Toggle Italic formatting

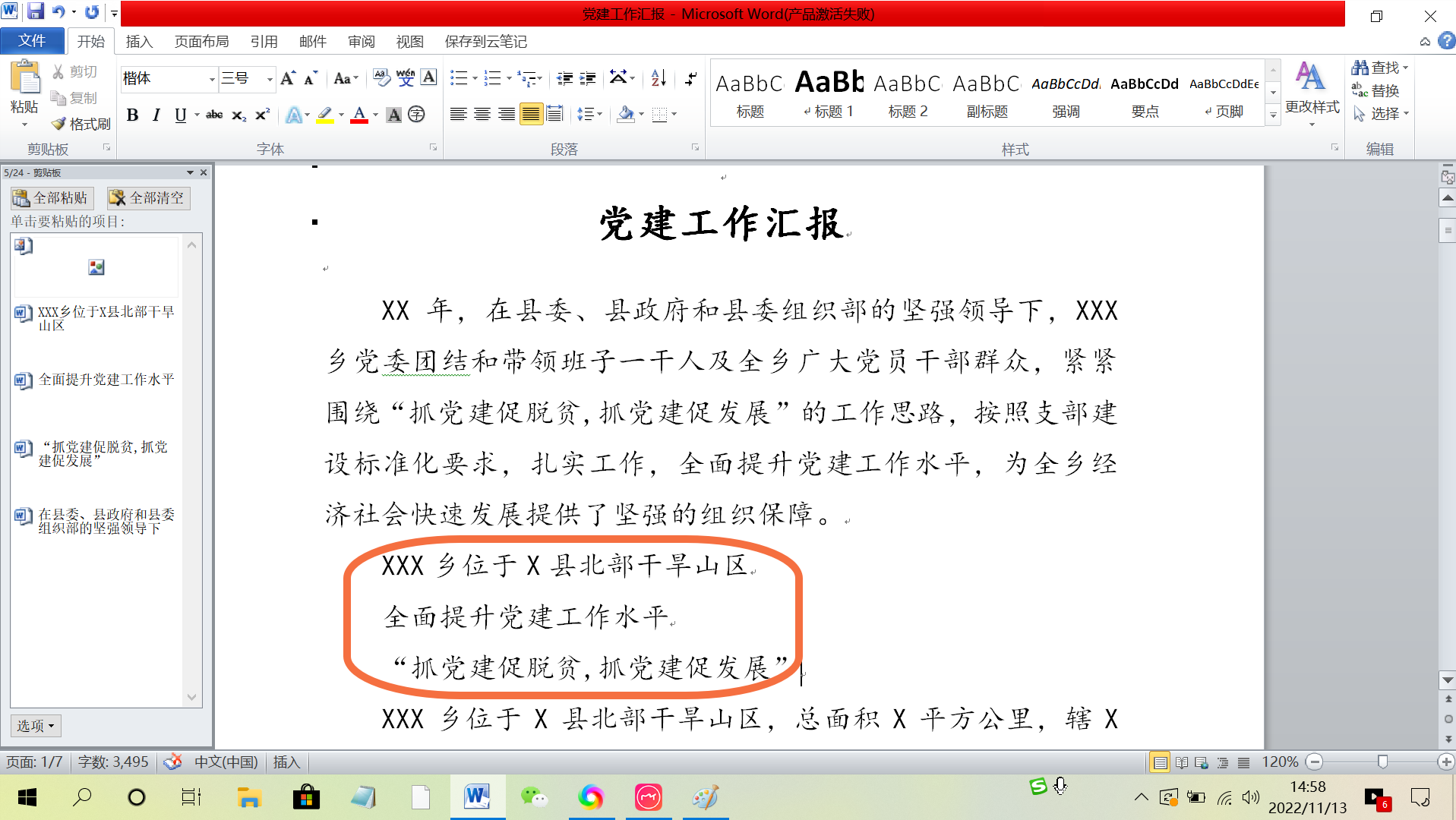tap(156, 115)
